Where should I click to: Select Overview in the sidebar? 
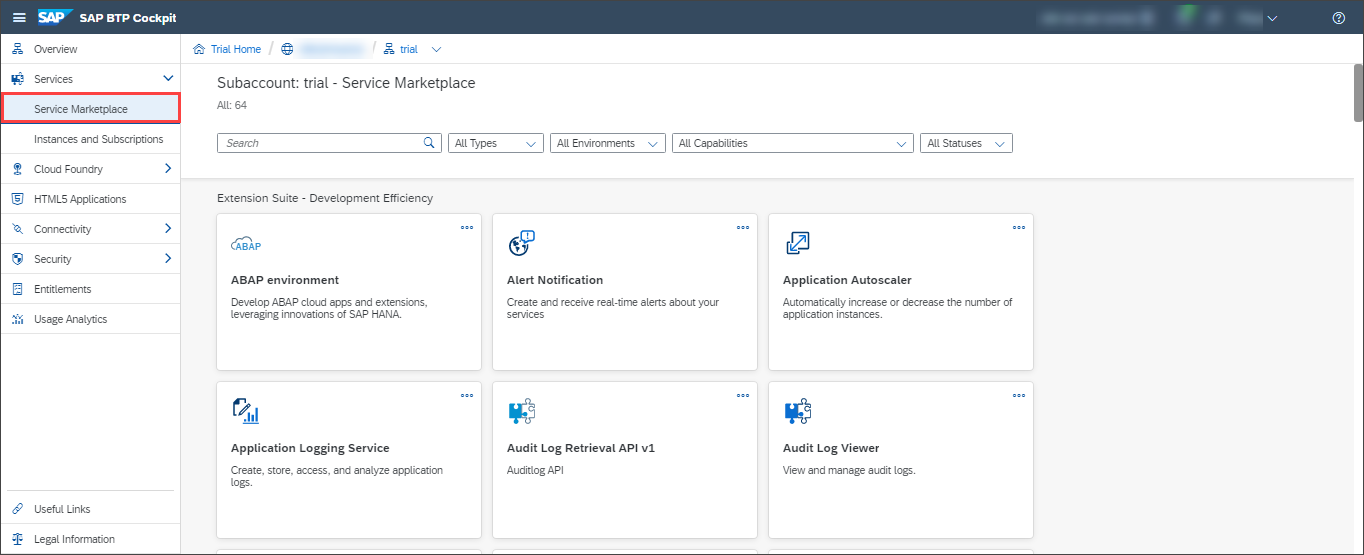click(x=90, y=49)
